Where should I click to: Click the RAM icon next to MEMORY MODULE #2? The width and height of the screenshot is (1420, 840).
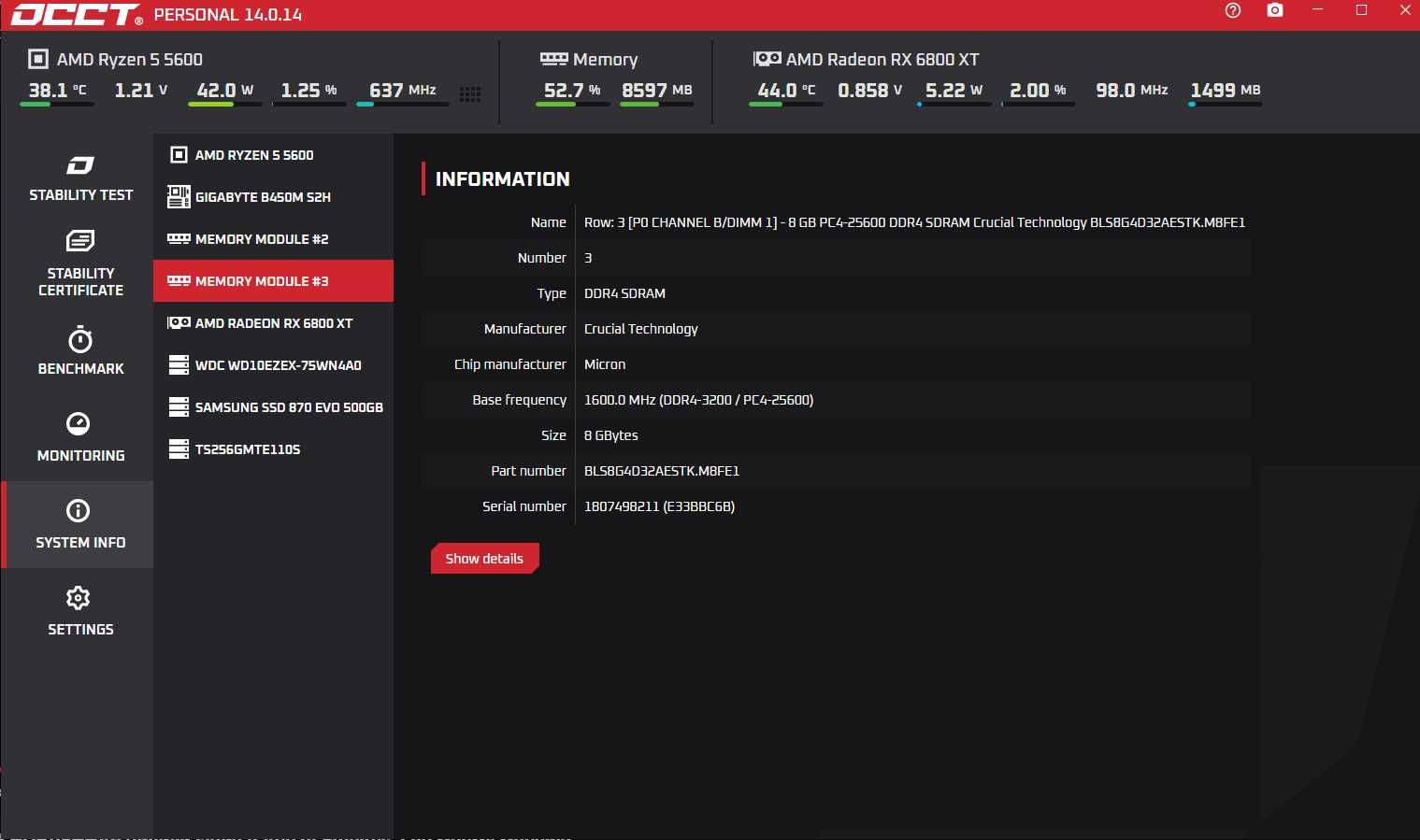179,238
